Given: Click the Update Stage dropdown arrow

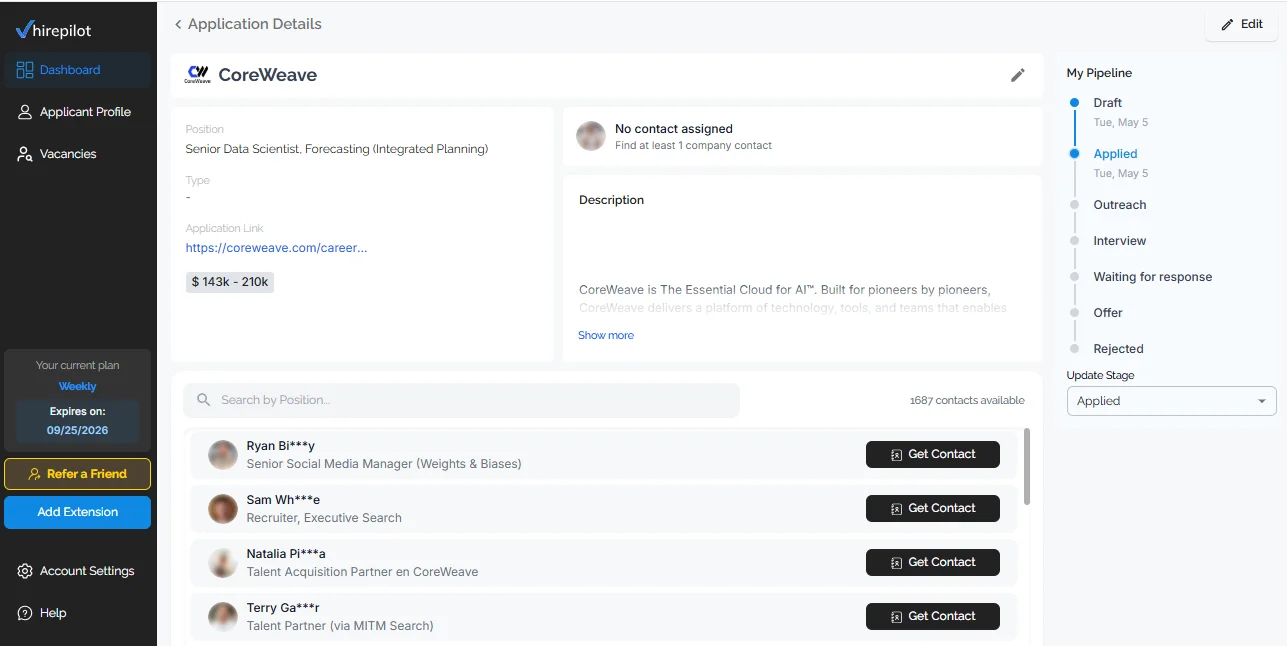Looking at the screenshot, I should point(1261,401).
